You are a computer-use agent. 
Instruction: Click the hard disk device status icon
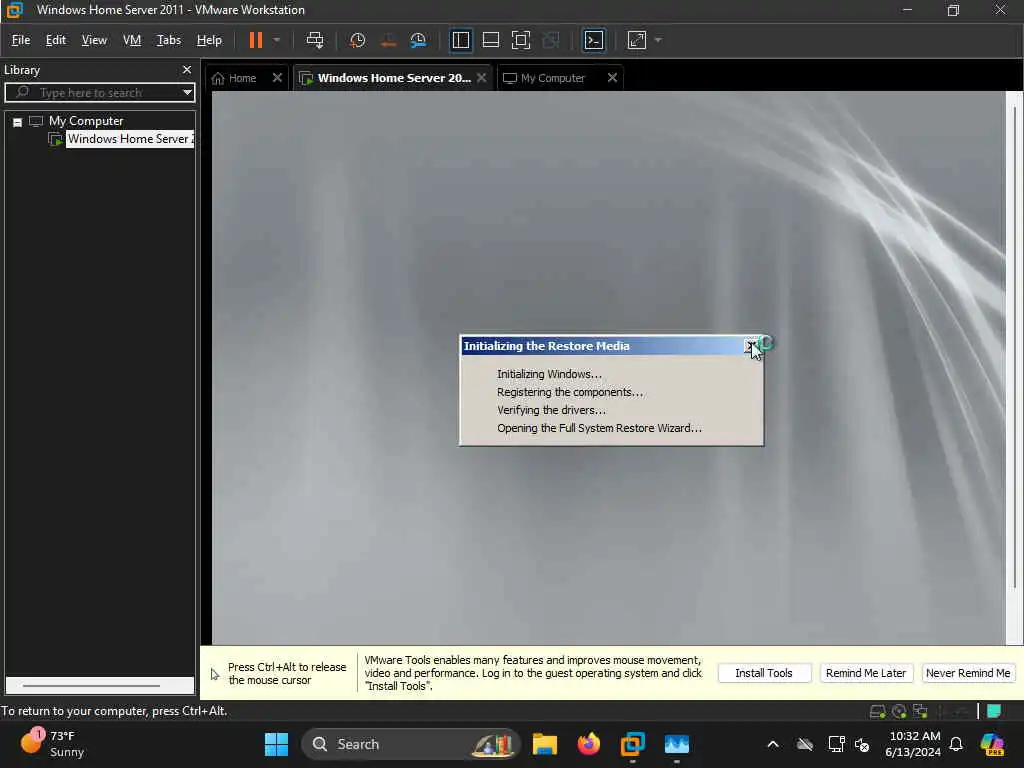coord(878,712)
